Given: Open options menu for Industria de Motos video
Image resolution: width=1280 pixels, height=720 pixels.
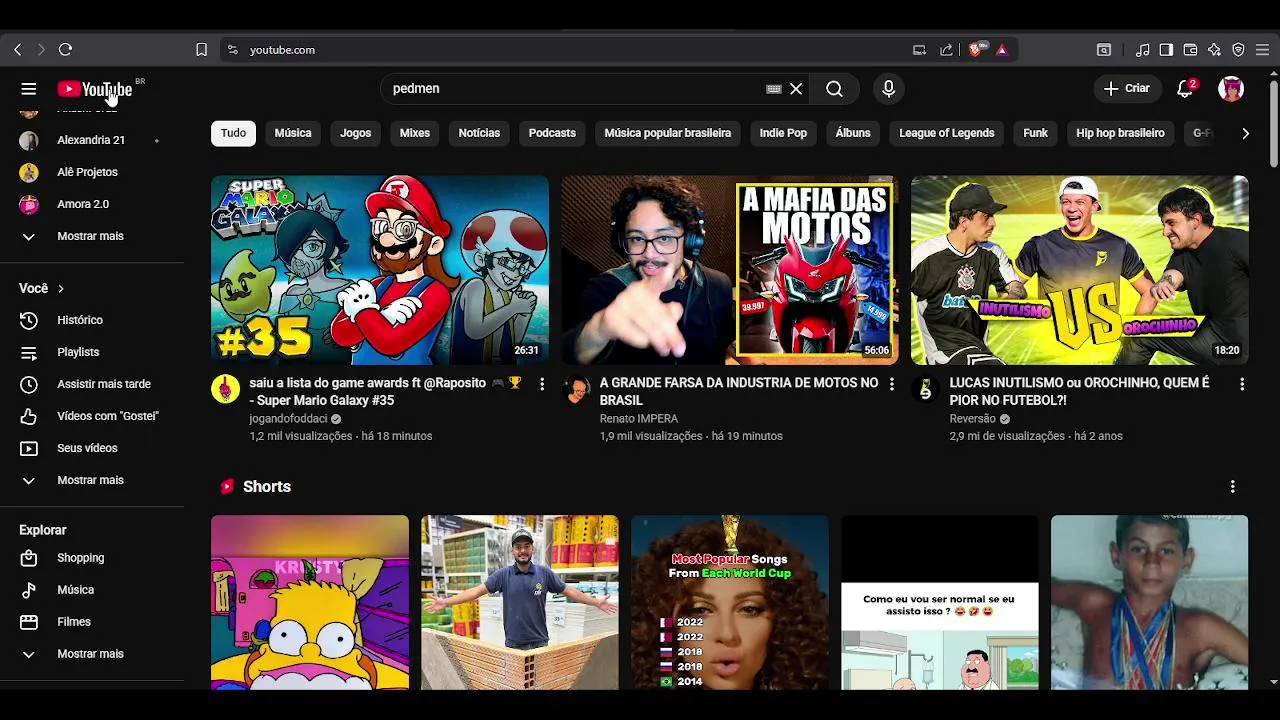Looking at the screenshot, I should [892, 384].
